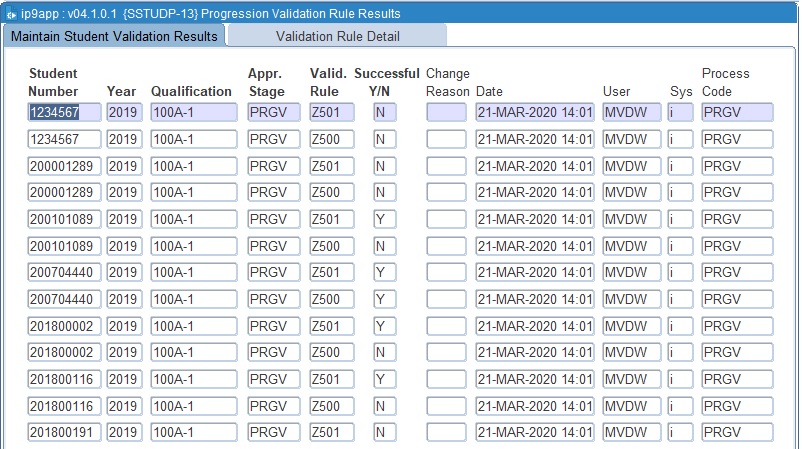Image resolution: width=802 pixels, height=449 pixels.
Task: Click Qualification field for 200001289 rule Z501
Action: pos(193,165)
